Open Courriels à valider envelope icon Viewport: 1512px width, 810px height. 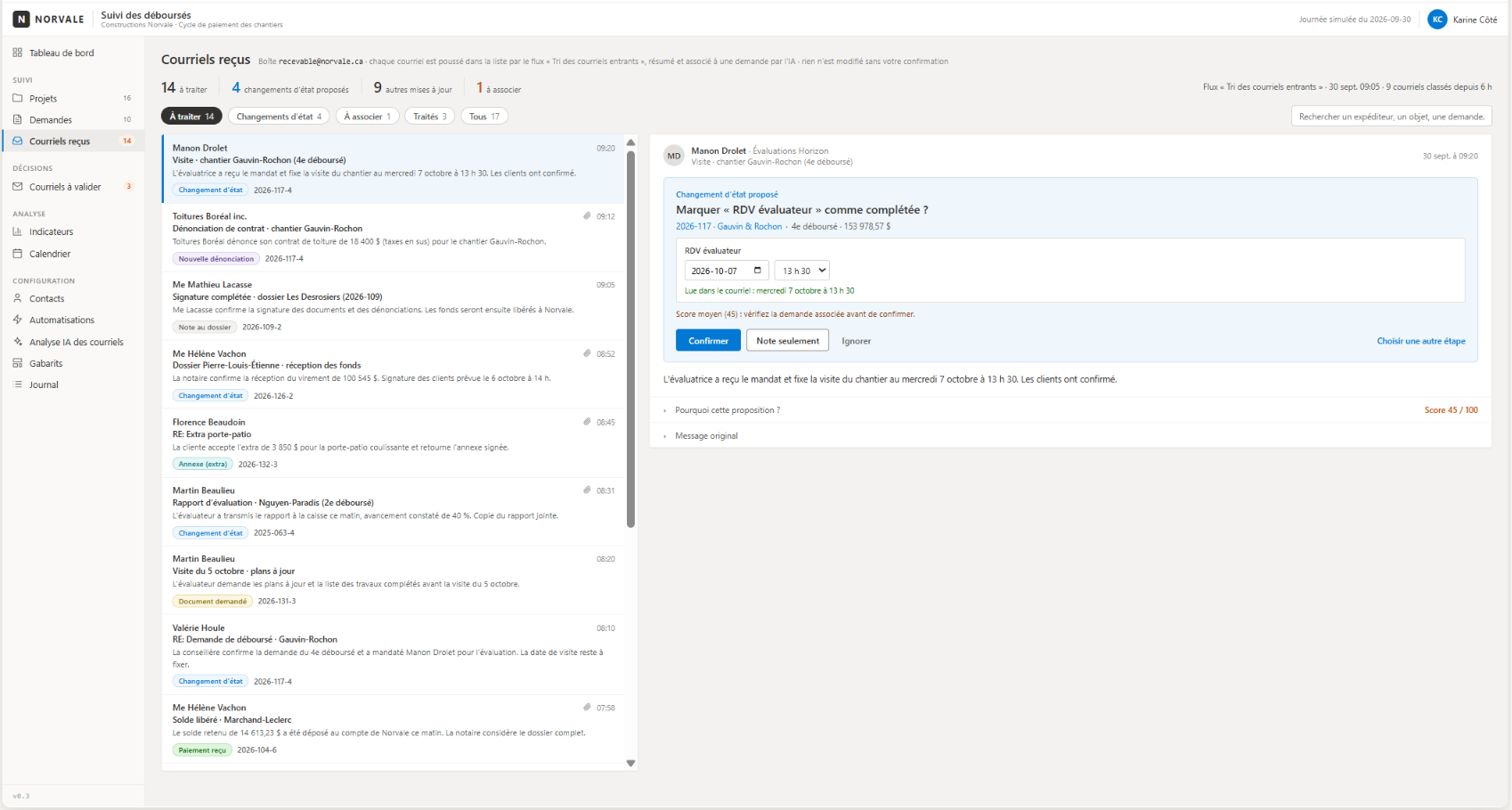point(18,187)
